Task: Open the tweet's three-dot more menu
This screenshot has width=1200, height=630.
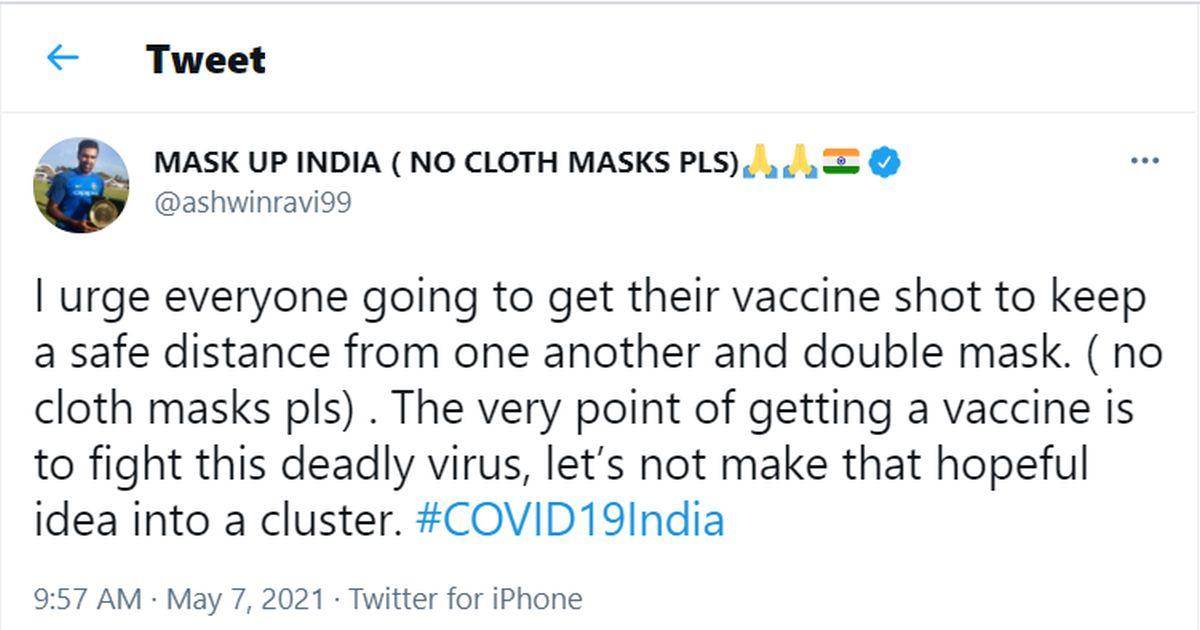Action: 1144,161
